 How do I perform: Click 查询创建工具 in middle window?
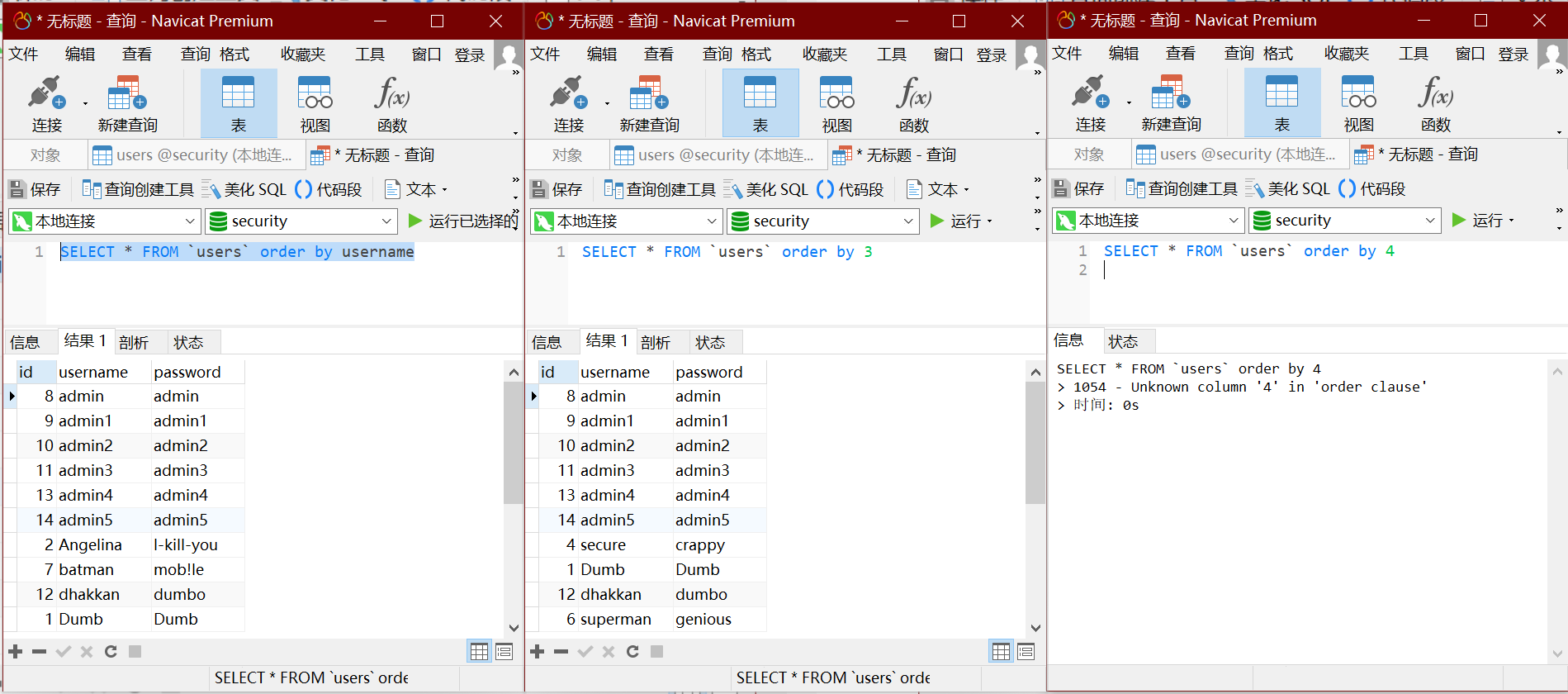point(661,190)
